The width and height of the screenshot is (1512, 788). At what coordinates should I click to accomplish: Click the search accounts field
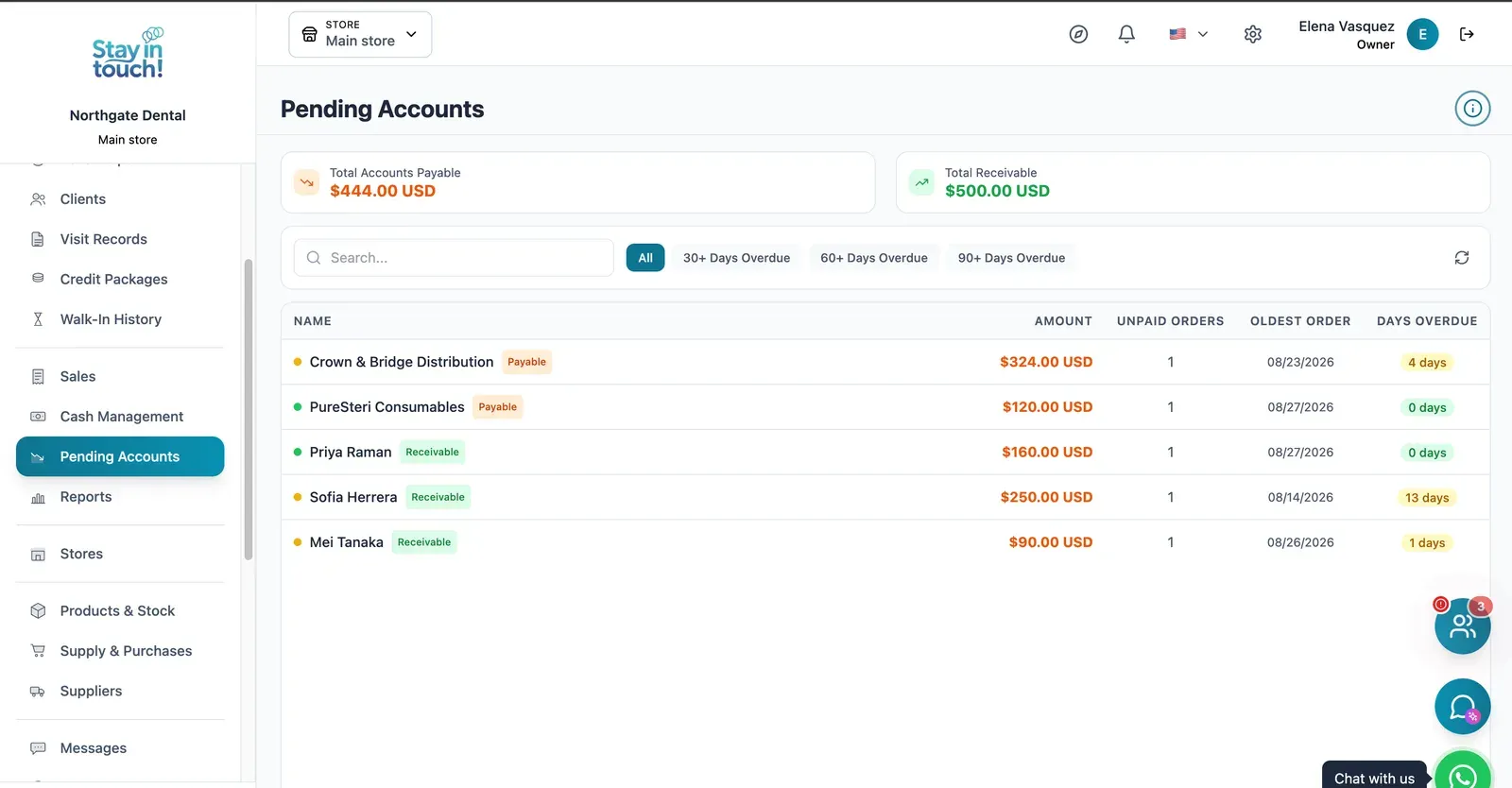(454, 258)
